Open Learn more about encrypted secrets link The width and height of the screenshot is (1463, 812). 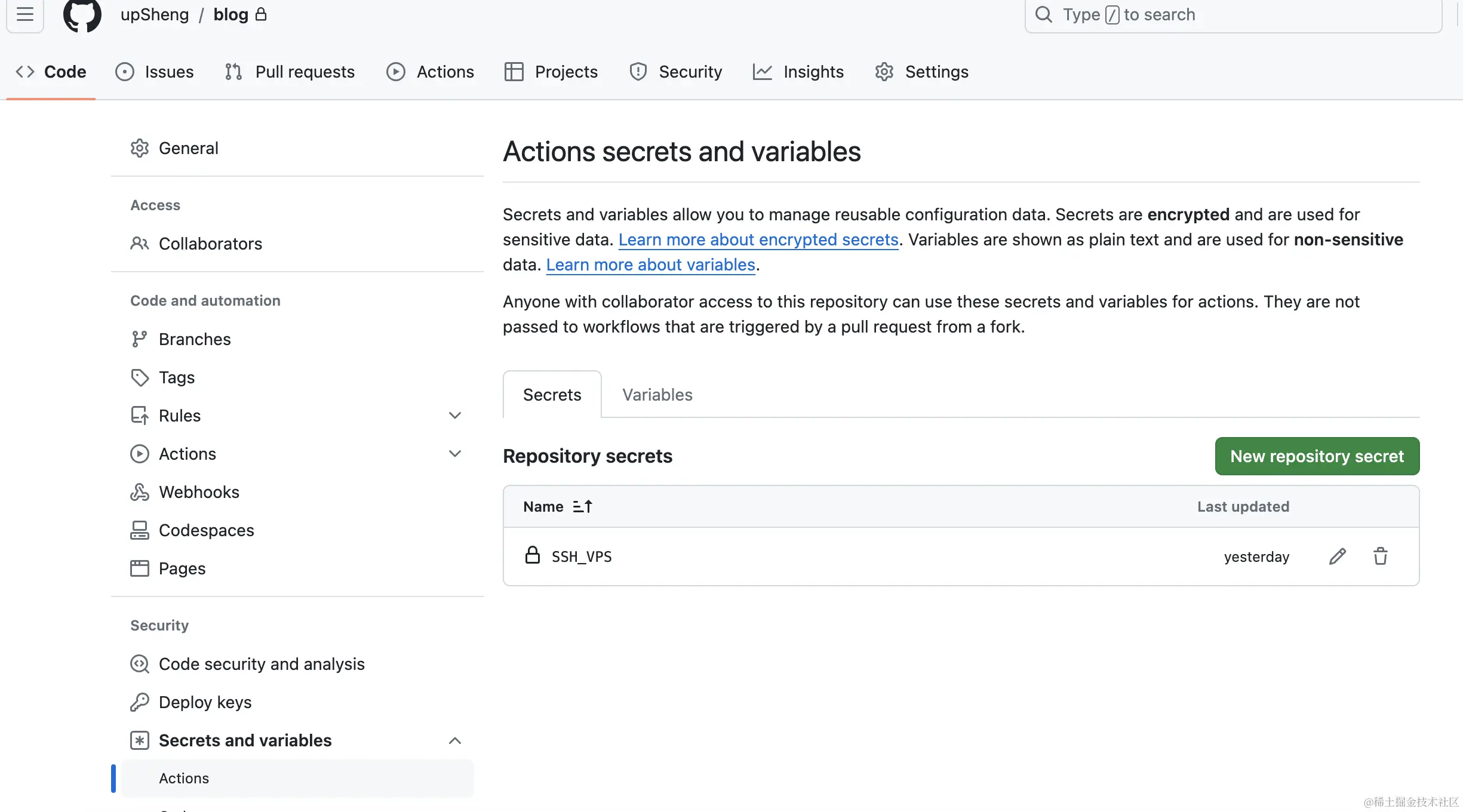(x=758, y=239)
